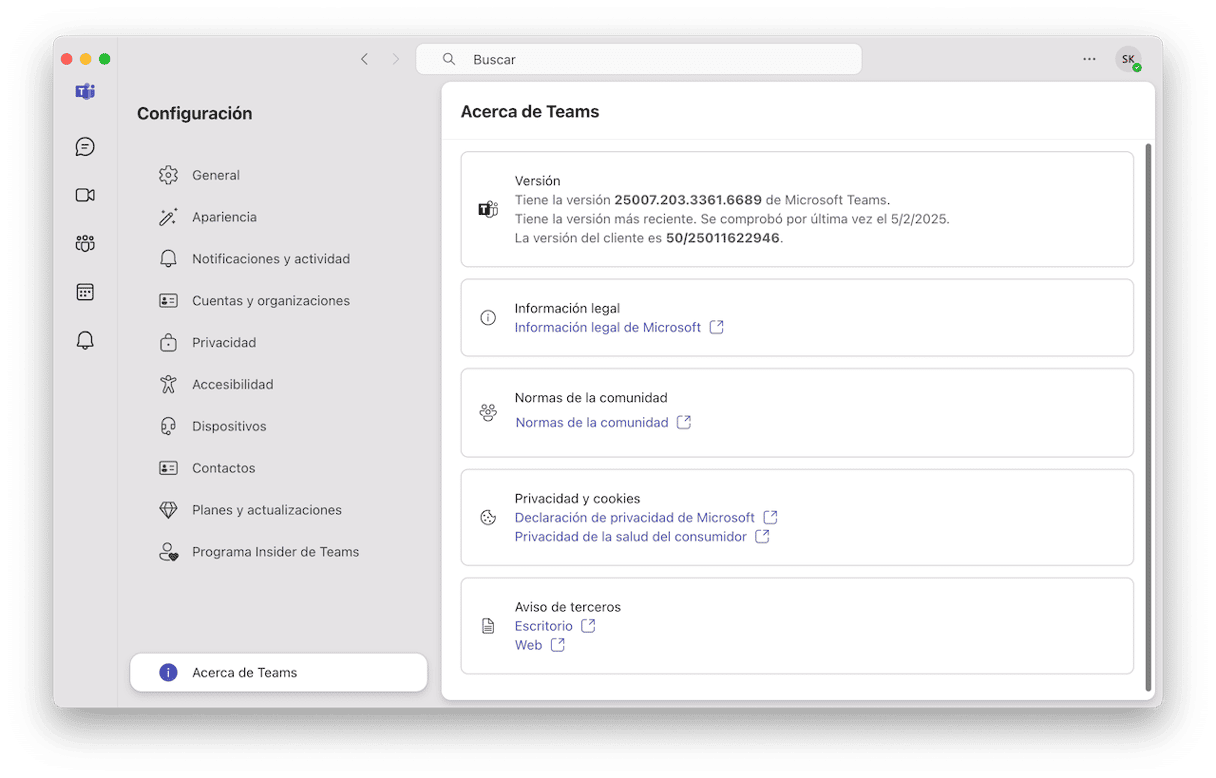Click the headset icon beside Dispositivos
This screenshot has width=1216, height=778.
168,427
